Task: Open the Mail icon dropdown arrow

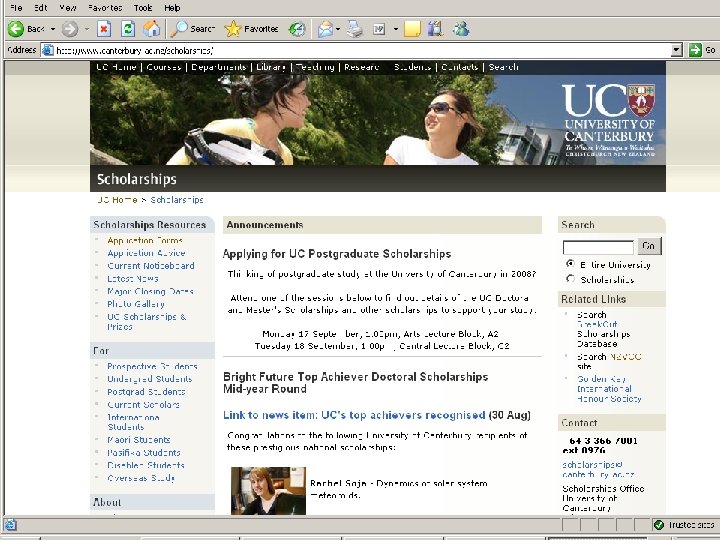Action: pos(338,29)
